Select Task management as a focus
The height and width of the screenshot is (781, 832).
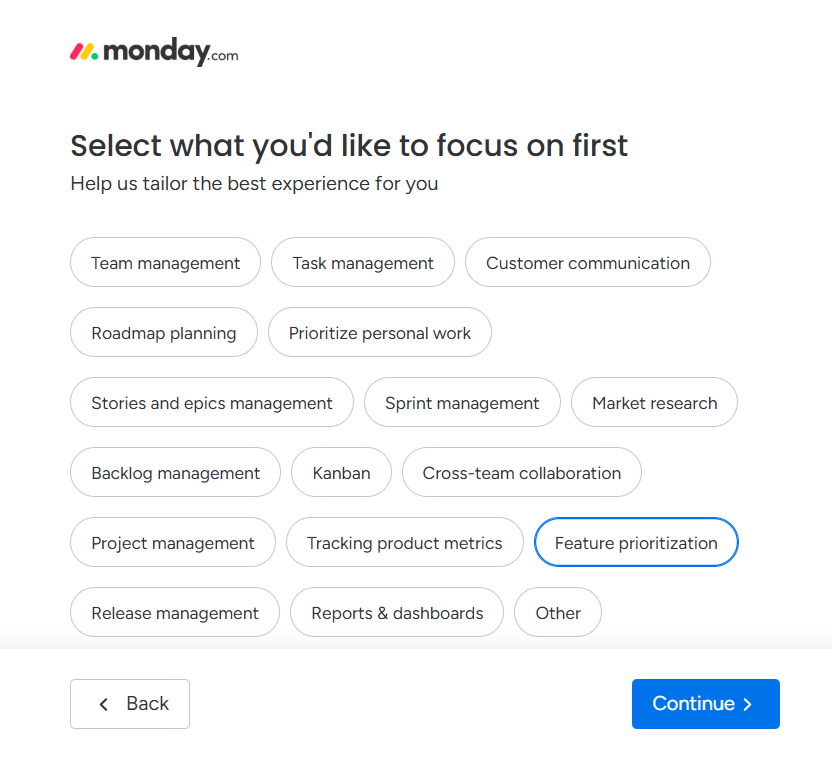[362, 262]
